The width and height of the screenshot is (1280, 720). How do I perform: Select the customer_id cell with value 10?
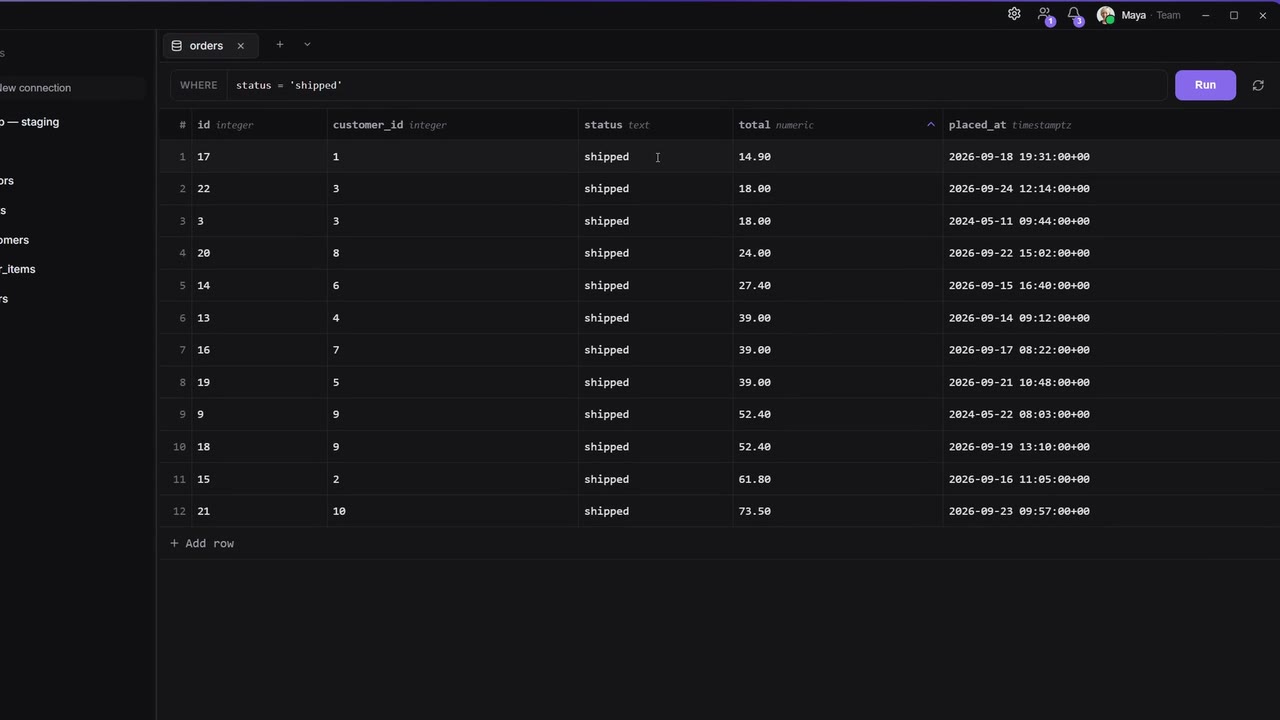[x=452, y=511]
